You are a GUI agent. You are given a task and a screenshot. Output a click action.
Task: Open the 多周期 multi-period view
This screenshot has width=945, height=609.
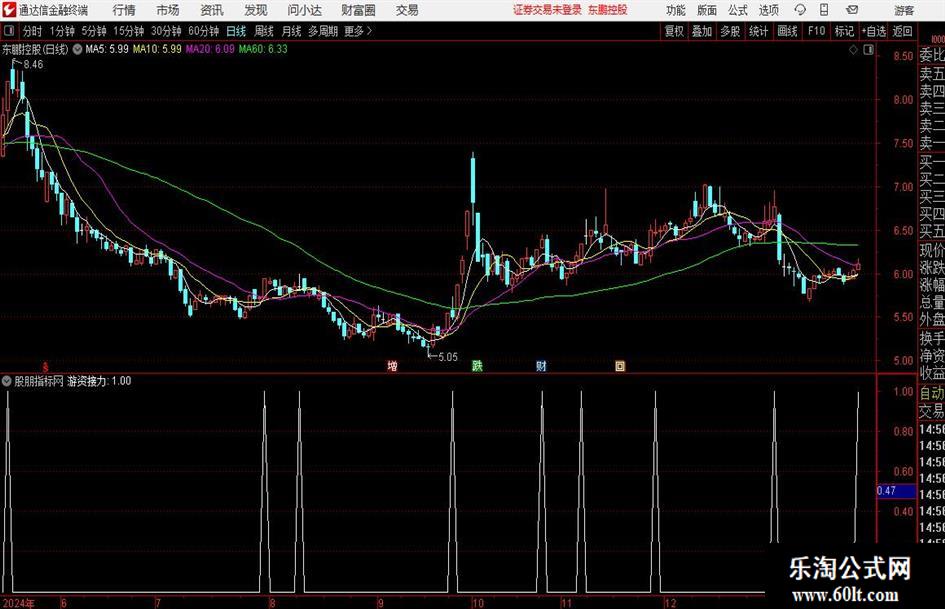point(324,31)
